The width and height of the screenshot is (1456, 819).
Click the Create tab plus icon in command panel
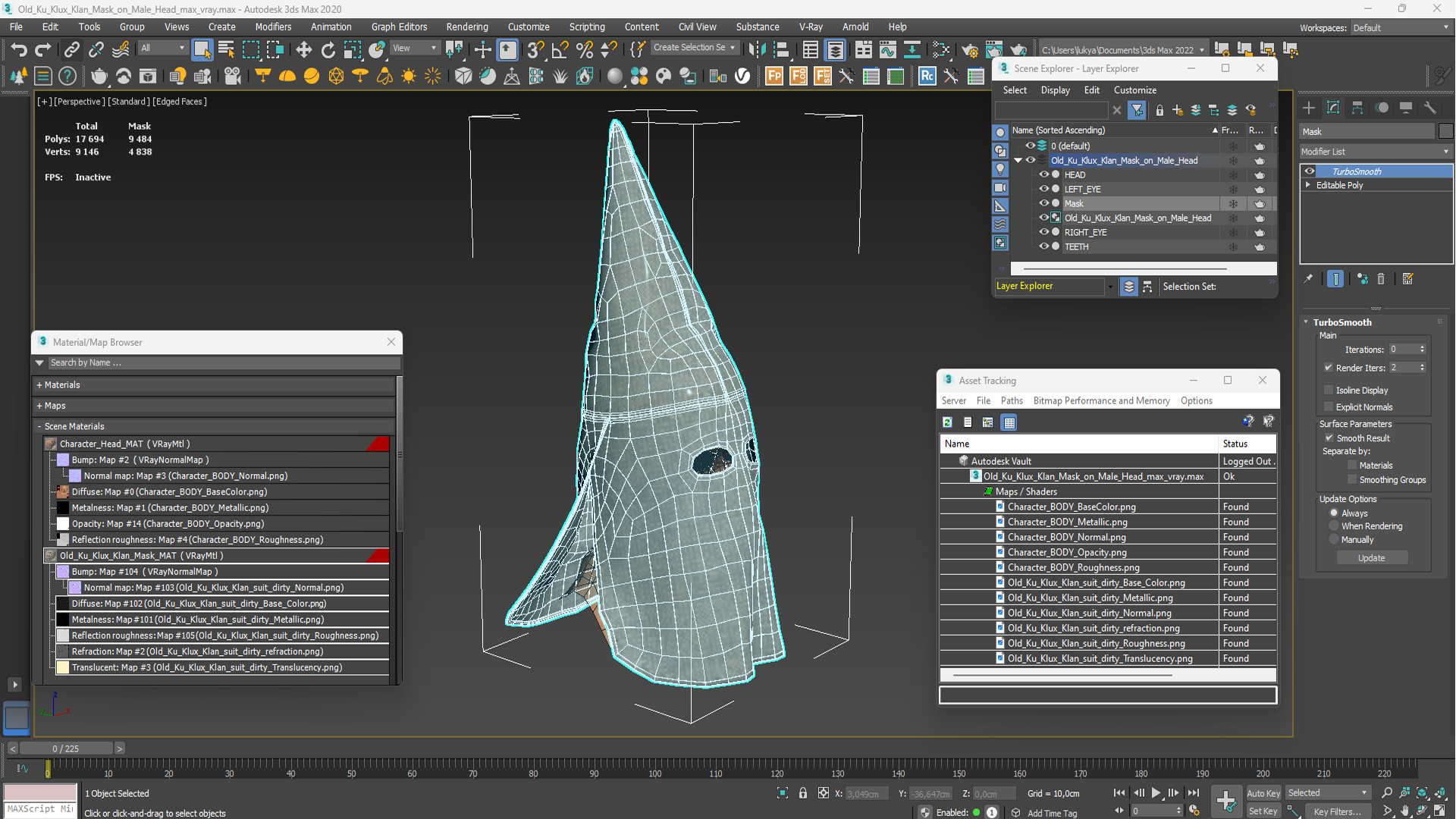1308,108
